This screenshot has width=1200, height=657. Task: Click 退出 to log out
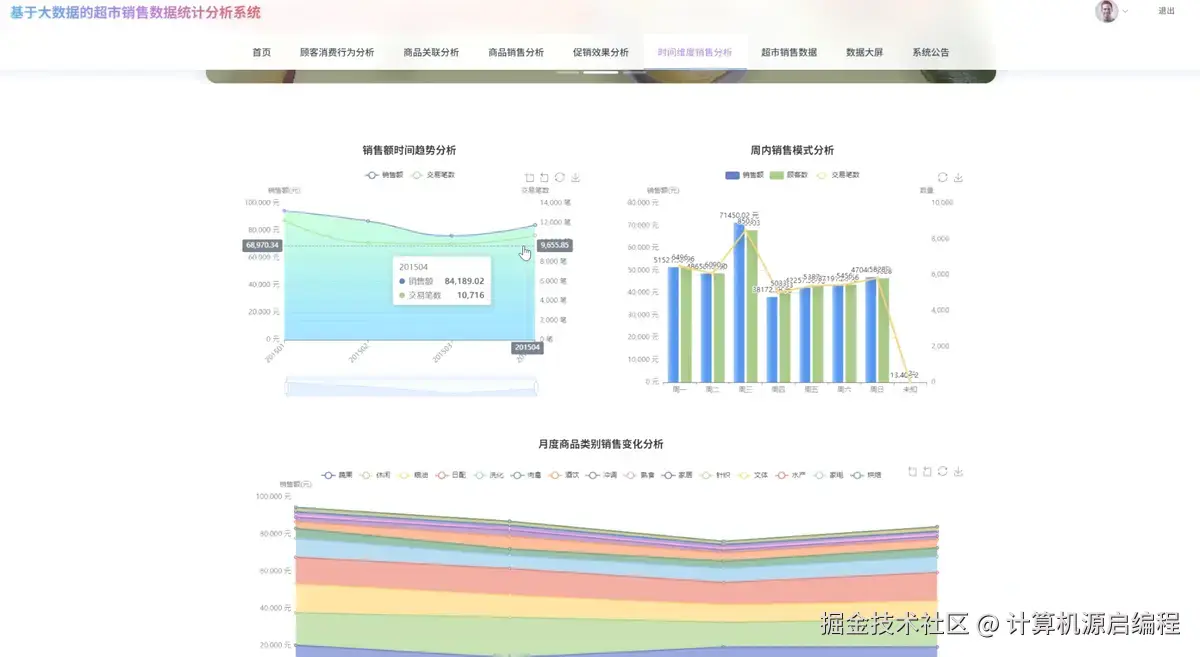coord(1166,11)
